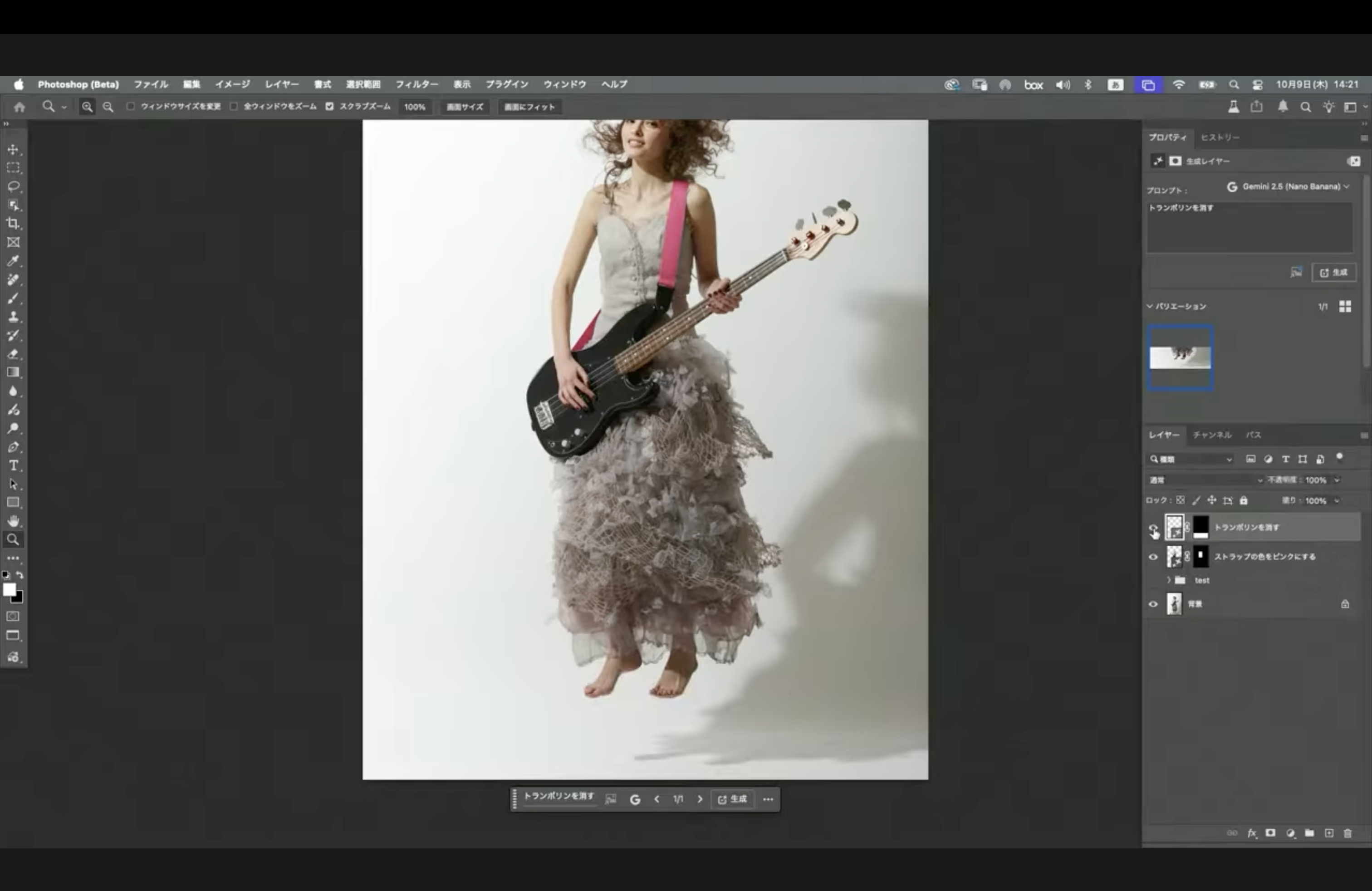Switch to the Channels tab
The height and width of the screenshot is (891, 1372).
tap(1212, 435)
